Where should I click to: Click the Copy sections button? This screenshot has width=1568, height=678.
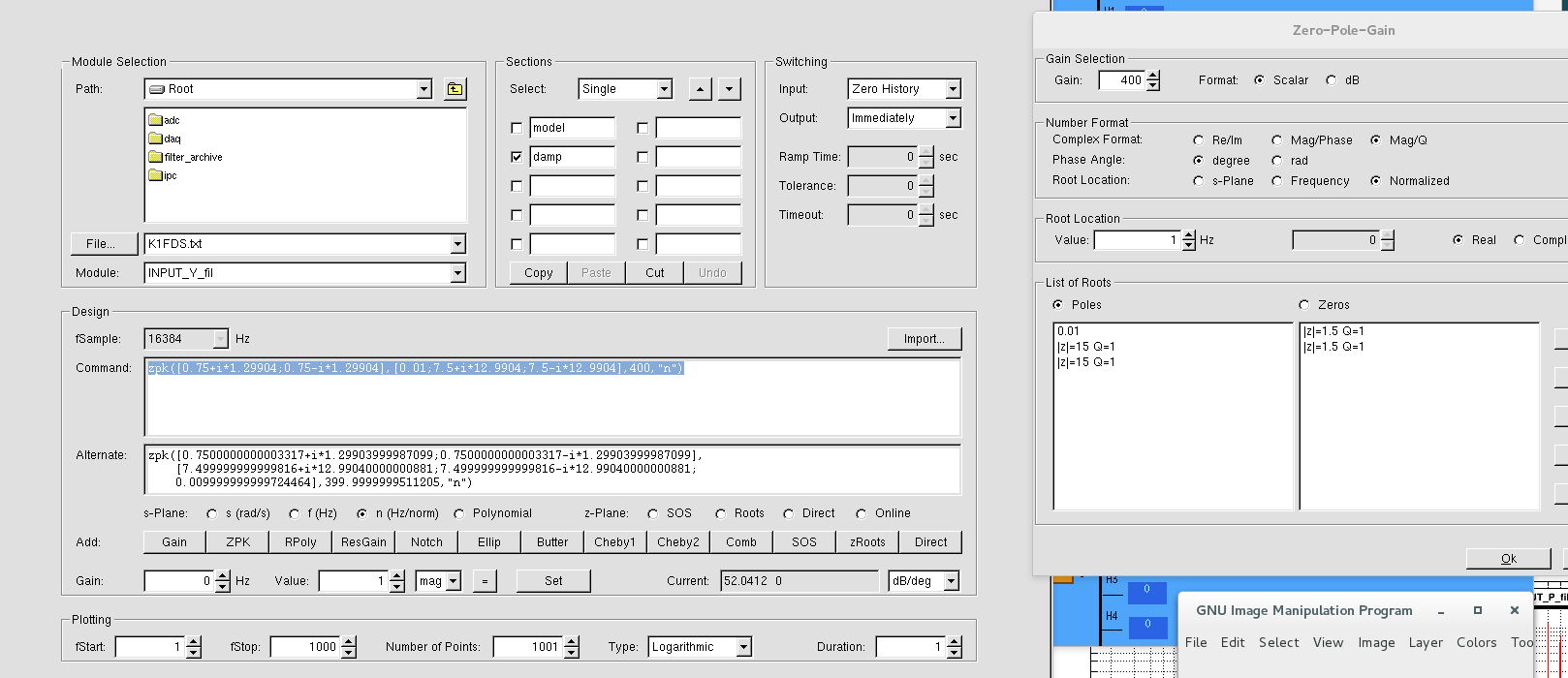[x=539, y=273]
